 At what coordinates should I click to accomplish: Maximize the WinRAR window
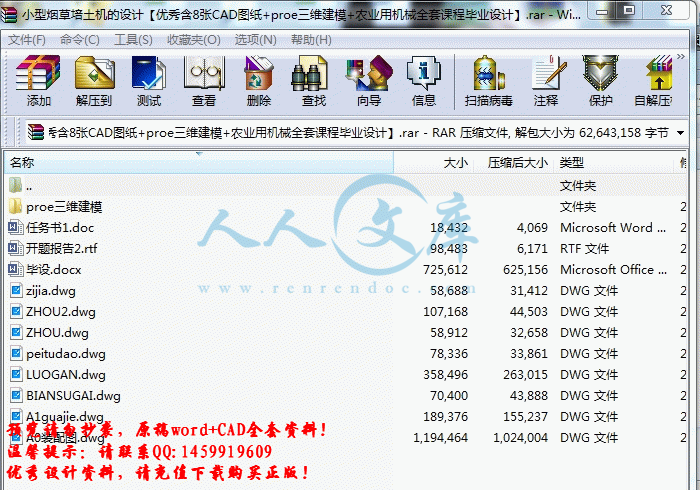(x=629, y=11)
